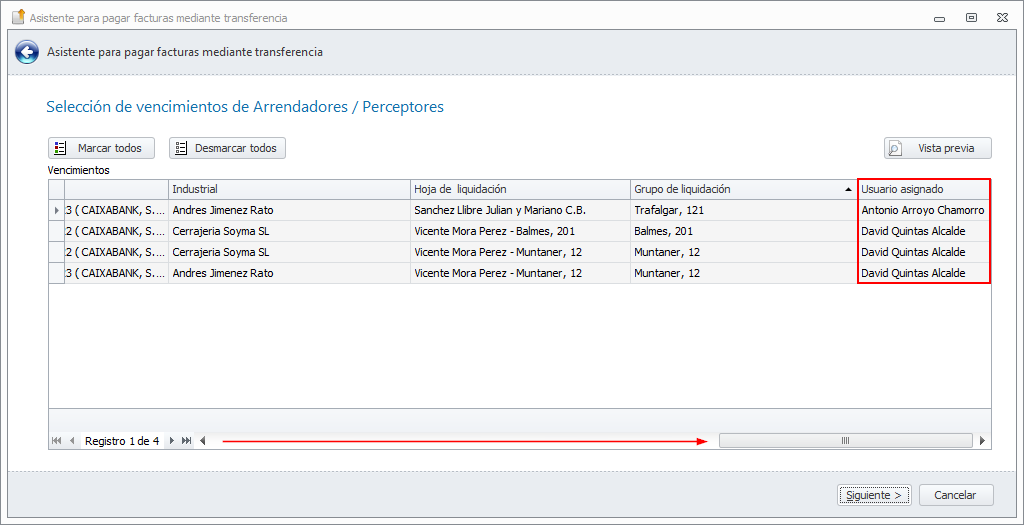Sort by Grupo de liquidación column header

(x=742, y=189)
